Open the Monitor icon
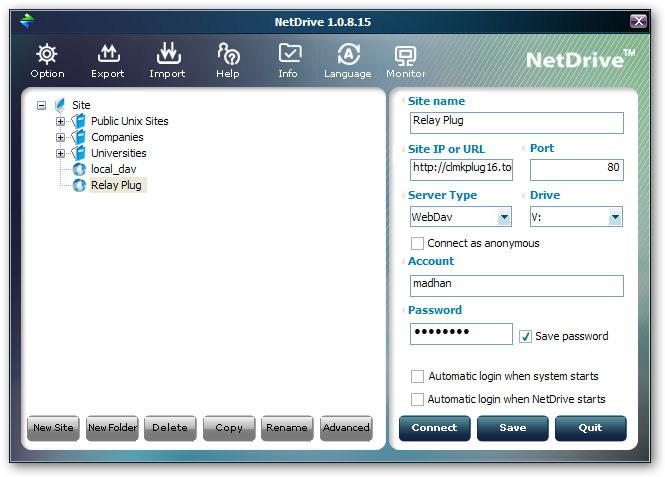 tap(405, 60)
